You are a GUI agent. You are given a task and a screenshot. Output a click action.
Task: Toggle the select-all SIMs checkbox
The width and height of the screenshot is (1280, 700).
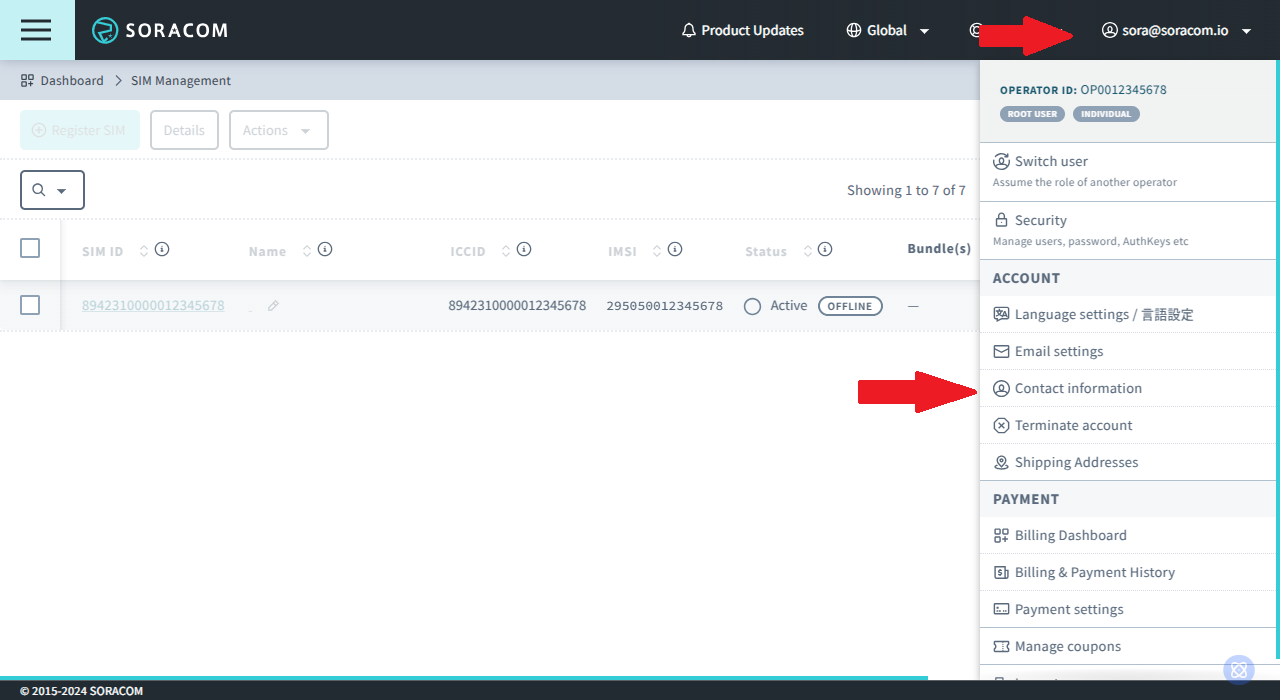point(30,248)
